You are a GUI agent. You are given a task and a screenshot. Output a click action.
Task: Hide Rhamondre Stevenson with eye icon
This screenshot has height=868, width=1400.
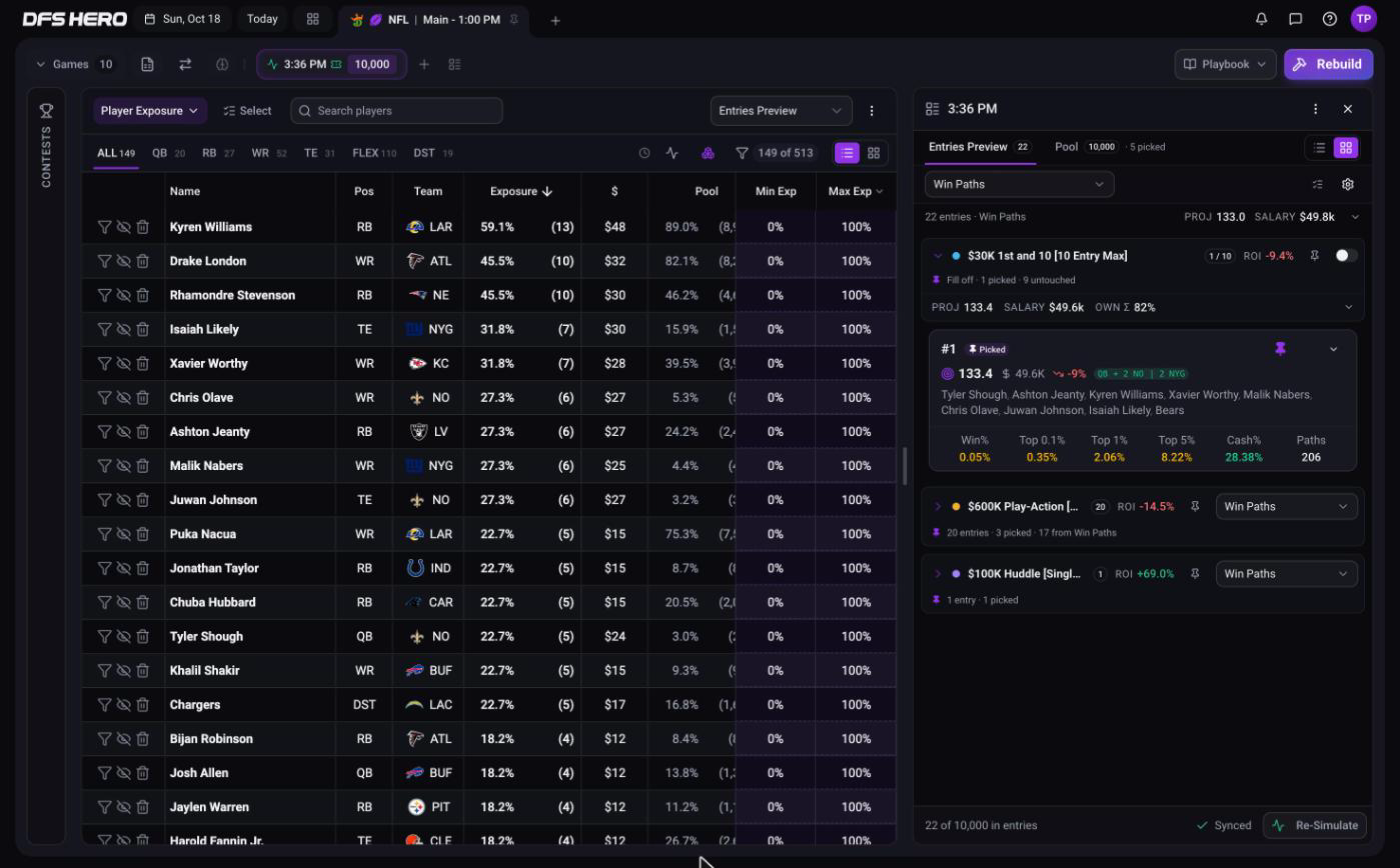[124, 295]
